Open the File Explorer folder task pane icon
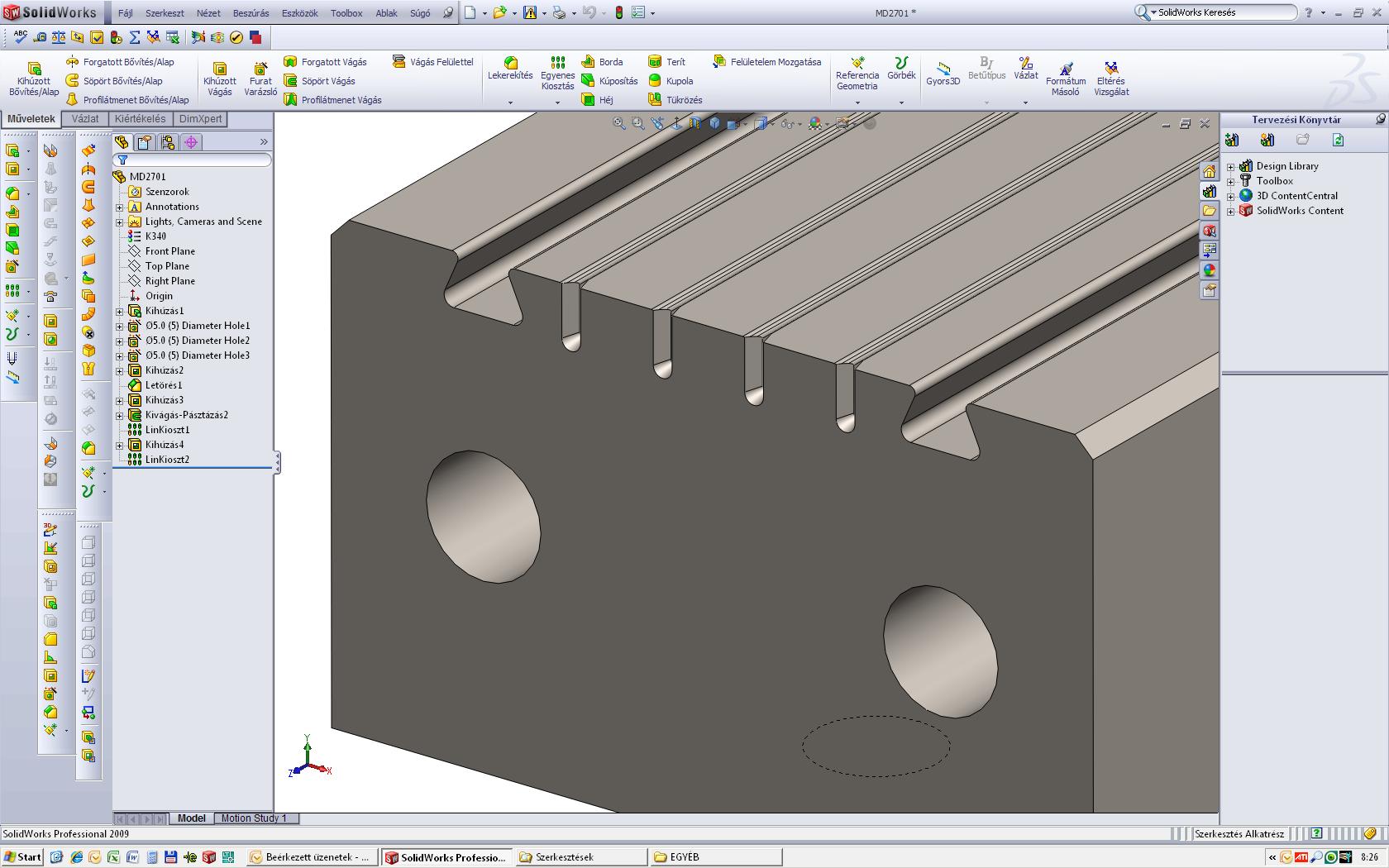Screen dimensions: 1389x868 (x=1210, y=211)
